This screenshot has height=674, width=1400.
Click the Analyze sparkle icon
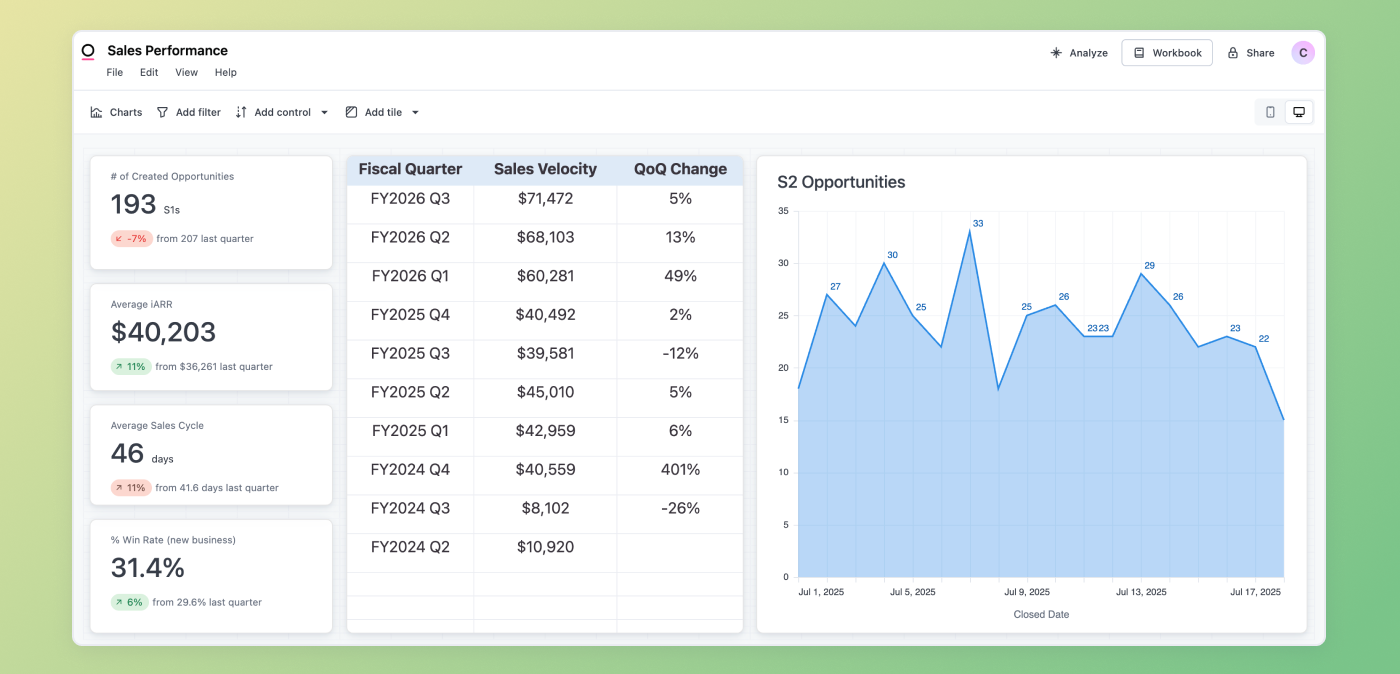coord(1055,52)
